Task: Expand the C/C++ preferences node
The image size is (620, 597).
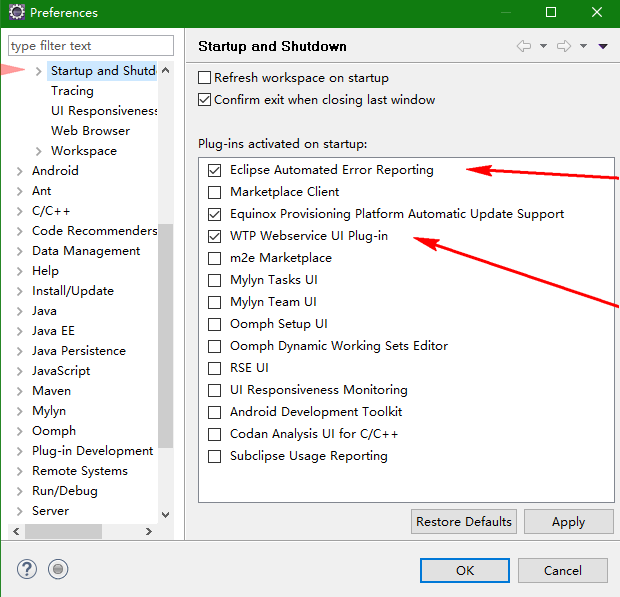Action: click(19, 212)
